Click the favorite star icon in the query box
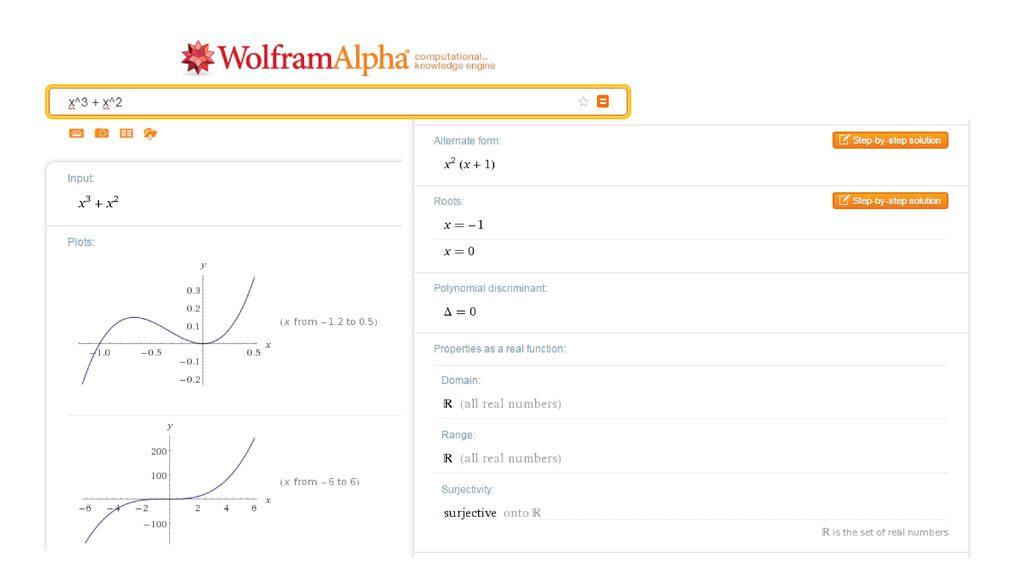This screenshot has width=1024, height=576. click(583, 101)
